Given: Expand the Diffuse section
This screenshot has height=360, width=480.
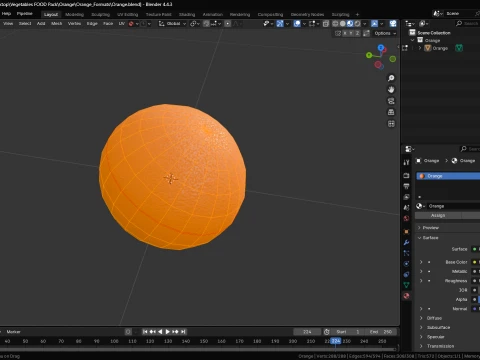Looking at the screenshot, I should coord(421,318).
